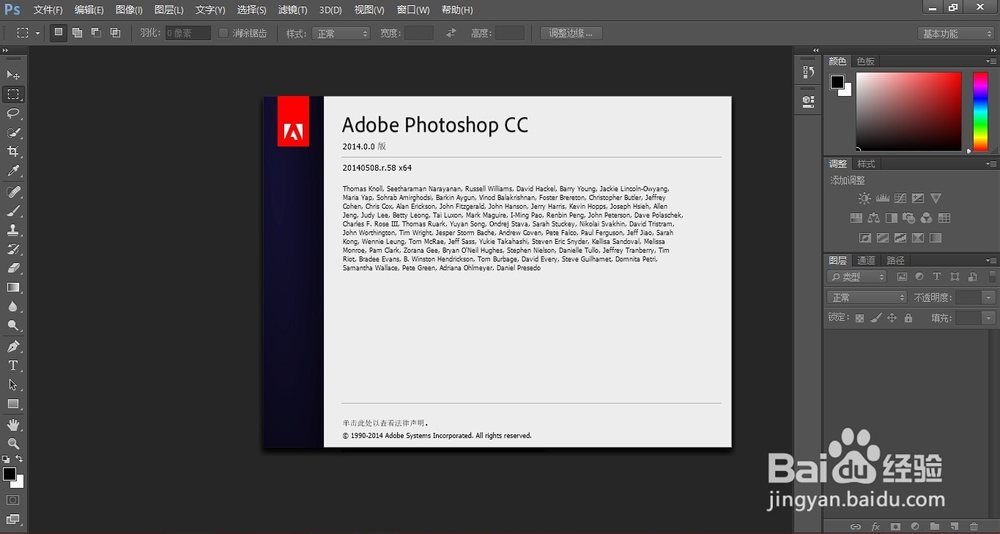Screen dimensions: 1000x534
Task: Select the Brush tool
Action: (x=13, y=211)
